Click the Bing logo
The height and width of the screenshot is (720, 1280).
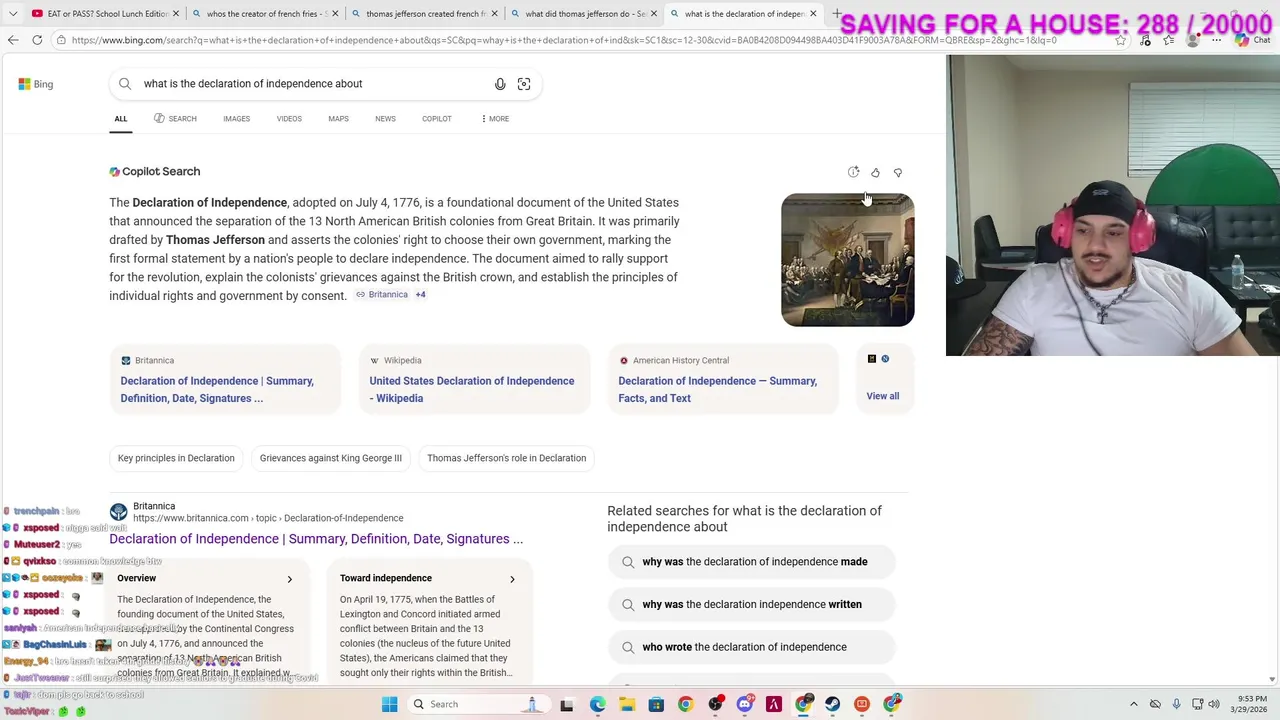point(36,84)
